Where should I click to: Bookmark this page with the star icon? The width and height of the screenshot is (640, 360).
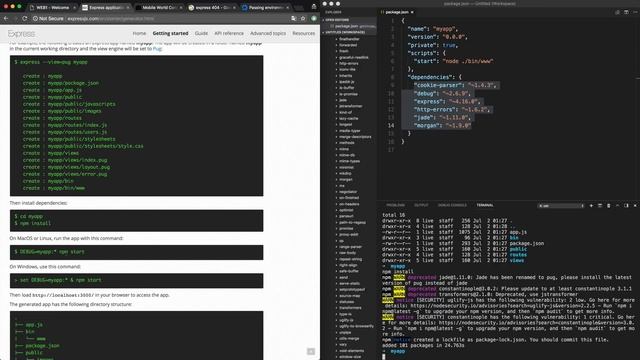[x=303, y=18]
